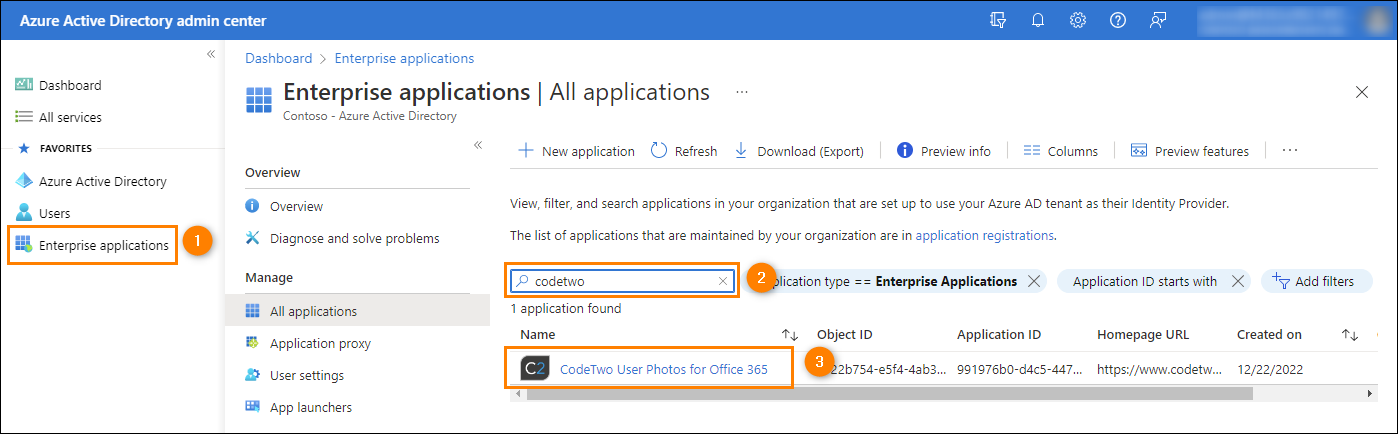The image size is (1398, 434).
Task: Select created date 12/22/2022 cell
Action: 1270,369
